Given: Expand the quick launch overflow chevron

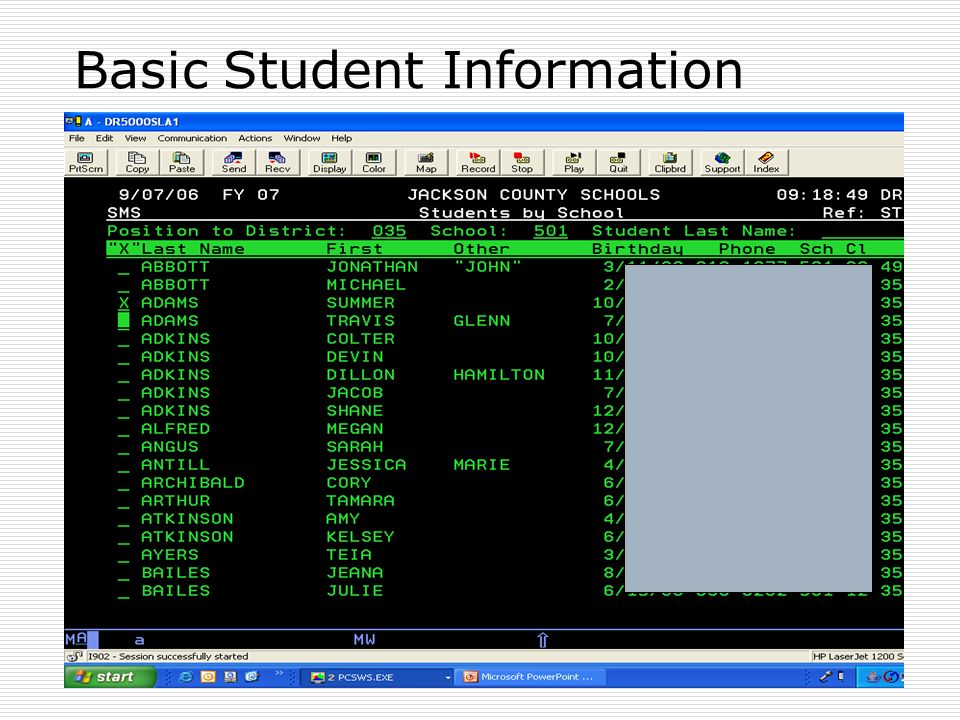Looking at the screenshot, I should pyautogui.click(x=279, y=673).
